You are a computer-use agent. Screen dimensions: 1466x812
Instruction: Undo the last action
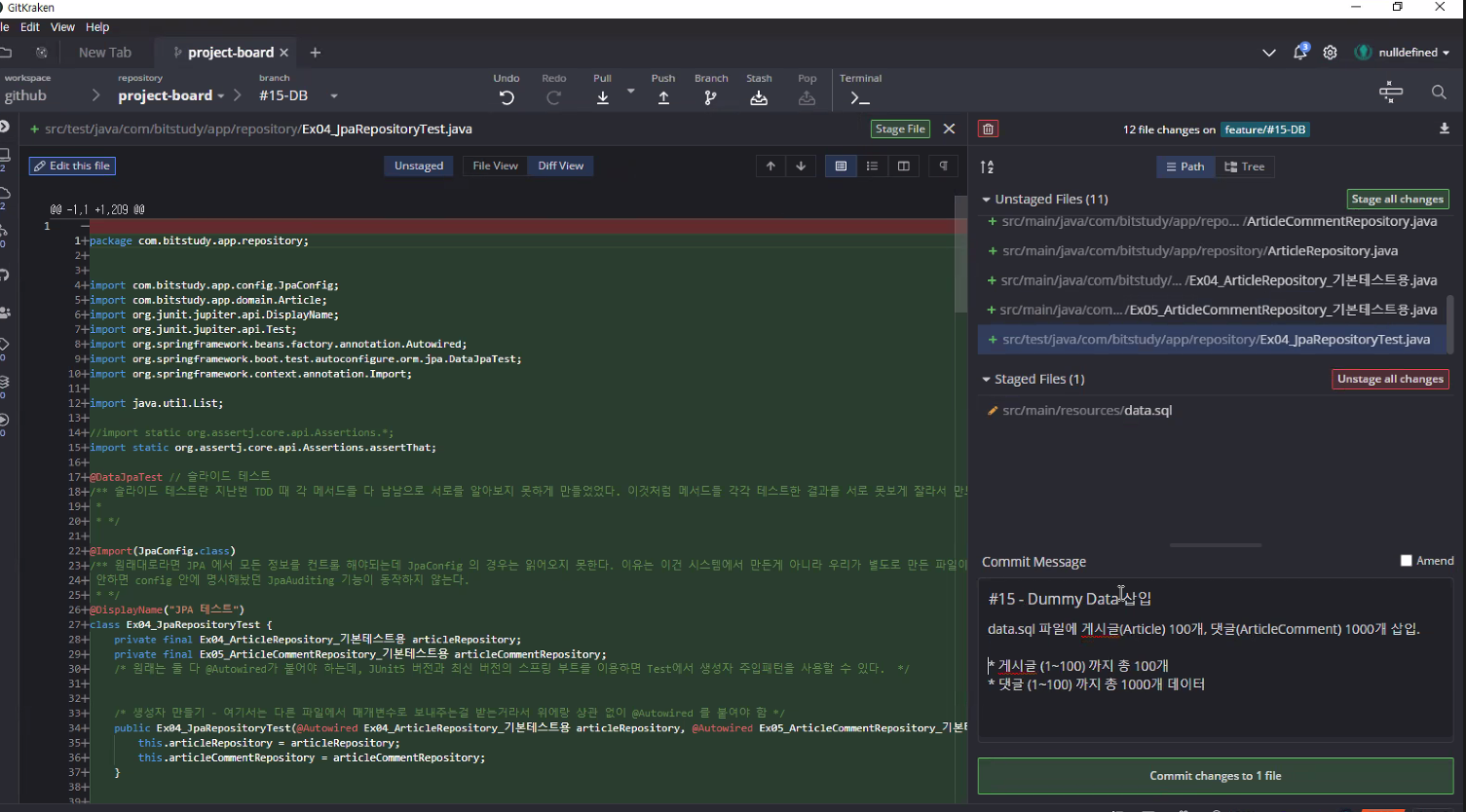507,90
